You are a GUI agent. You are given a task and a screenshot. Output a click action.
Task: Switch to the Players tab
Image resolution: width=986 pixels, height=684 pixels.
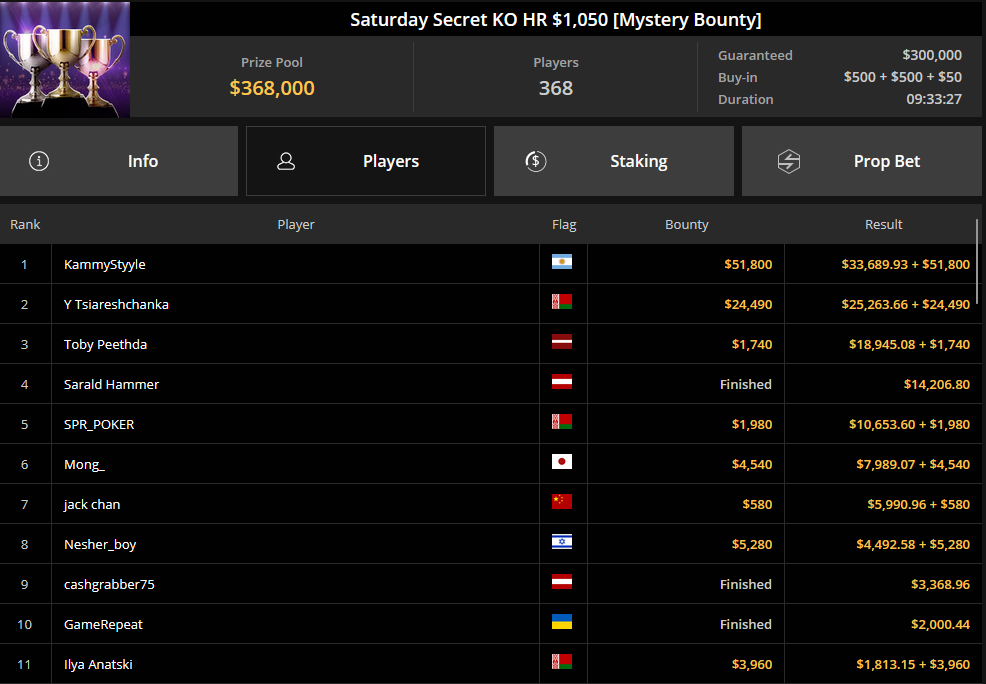(366, 161)
